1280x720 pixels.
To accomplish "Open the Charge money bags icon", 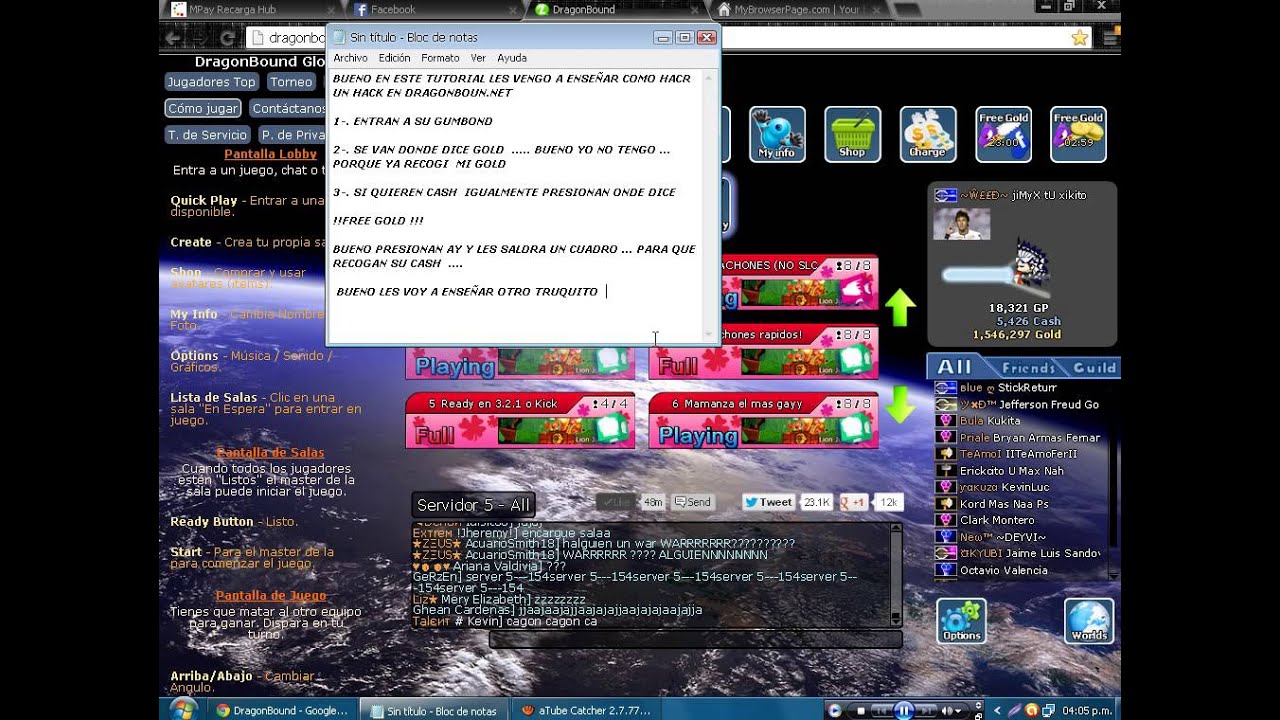I will click(928, 134).
